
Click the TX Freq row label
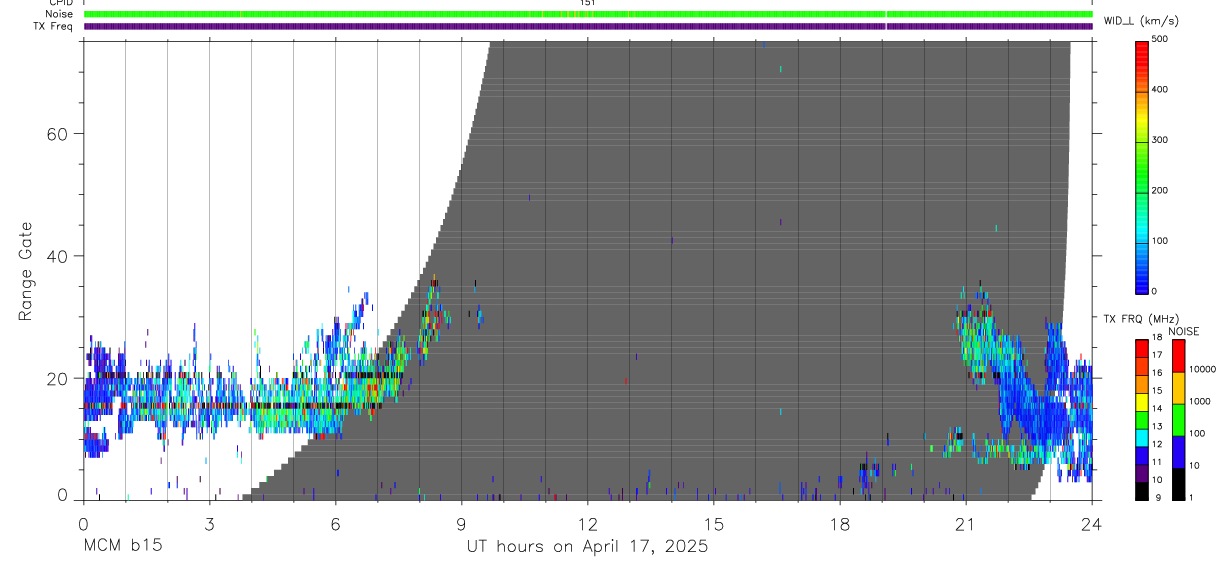[53, 26]
